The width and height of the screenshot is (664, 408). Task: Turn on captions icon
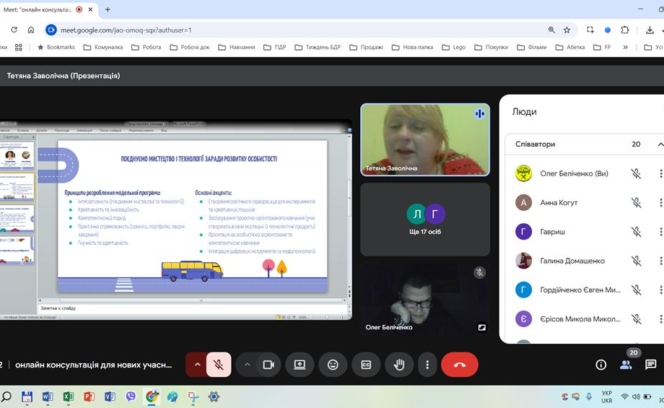click(366, 365)
